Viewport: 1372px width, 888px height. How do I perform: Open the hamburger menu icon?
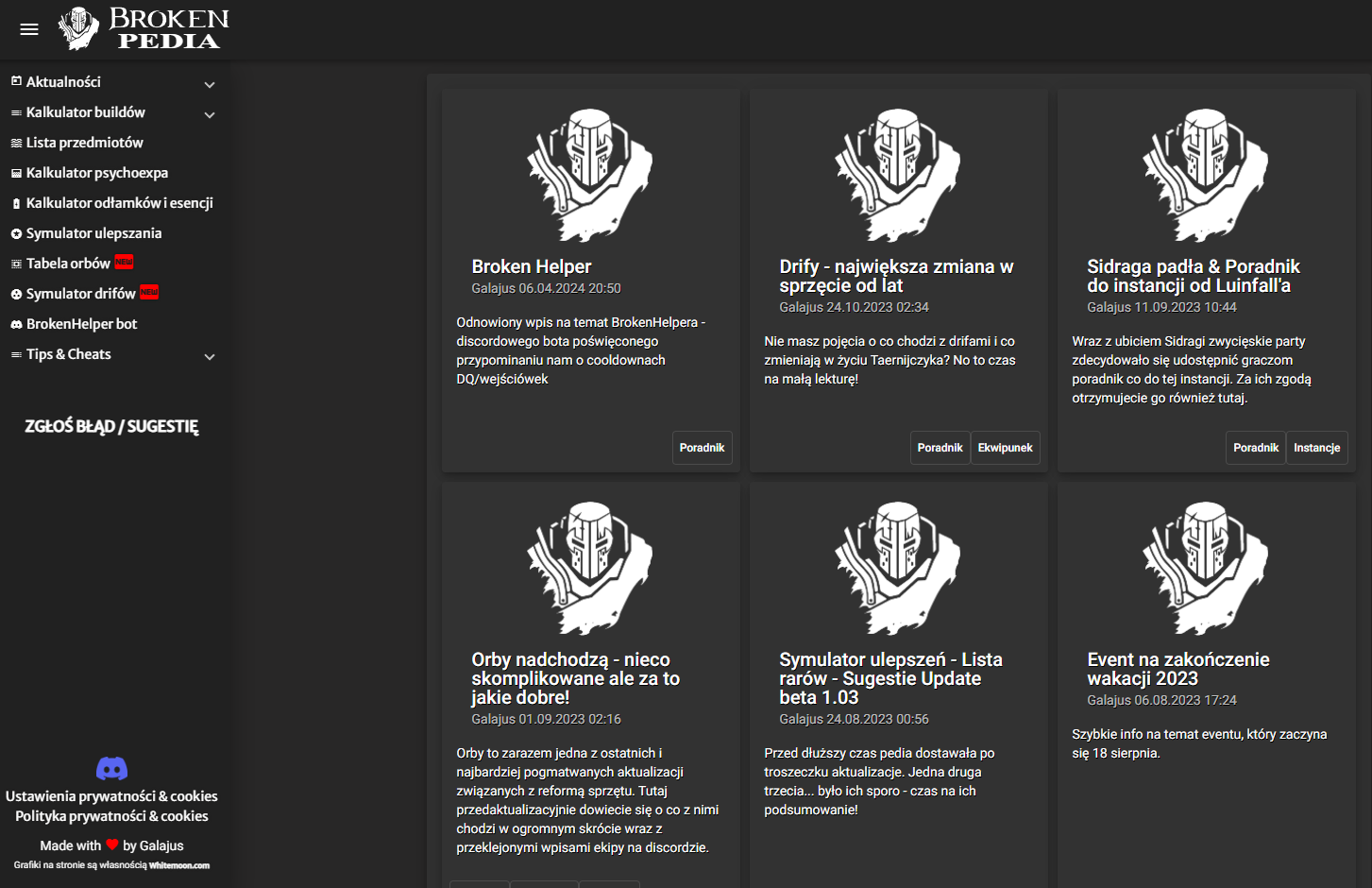pos(29,29)
